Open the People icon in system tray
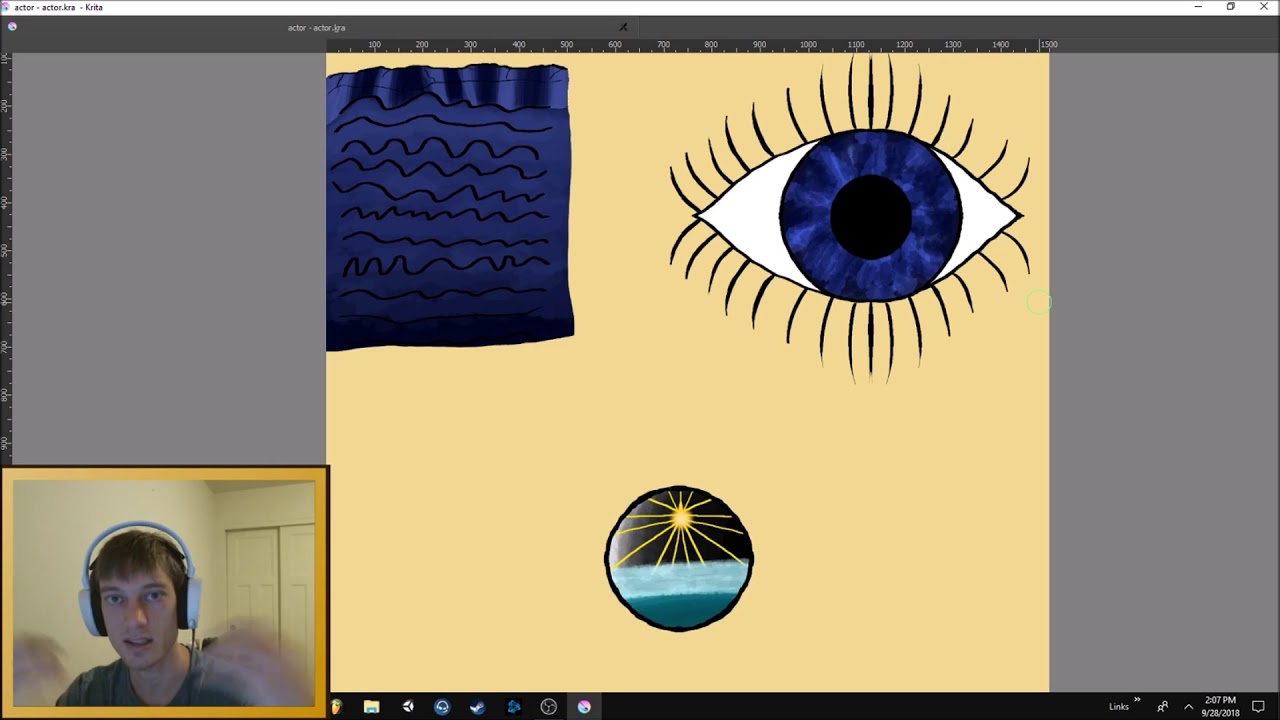Viewport: 1280px width, 720px height. pyautogui.click(x=1162, y=707)
